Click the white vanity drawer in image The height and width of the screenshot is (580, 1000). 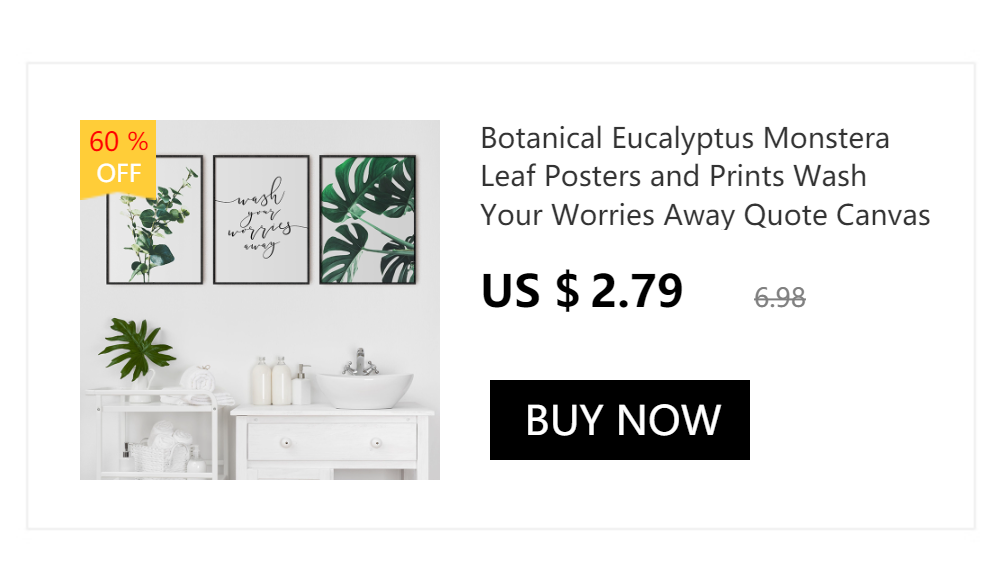click(332, 442)
